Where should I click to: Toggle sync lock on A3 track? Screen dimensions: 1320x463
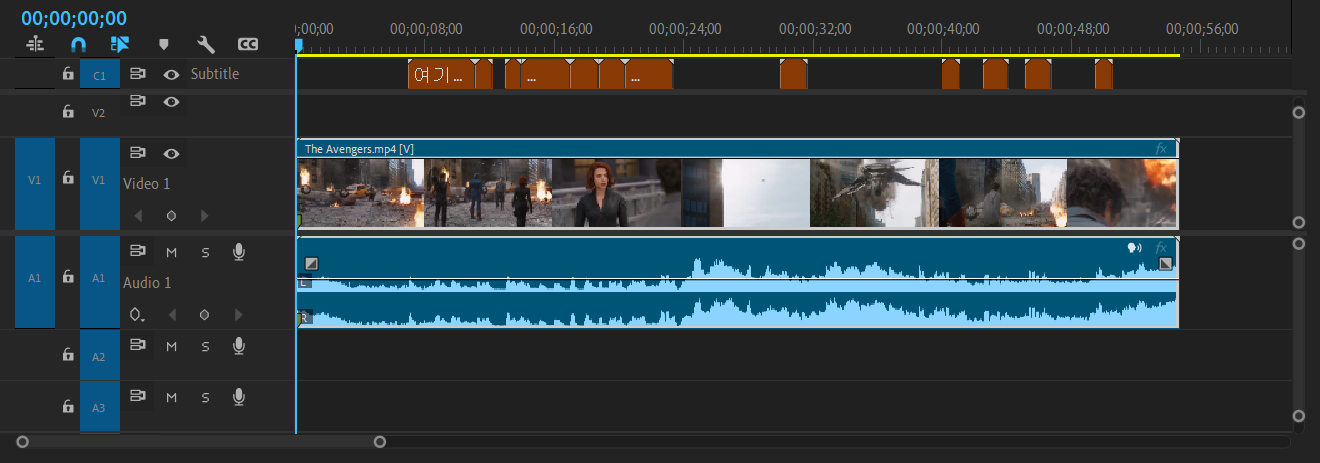pos(138,397)
